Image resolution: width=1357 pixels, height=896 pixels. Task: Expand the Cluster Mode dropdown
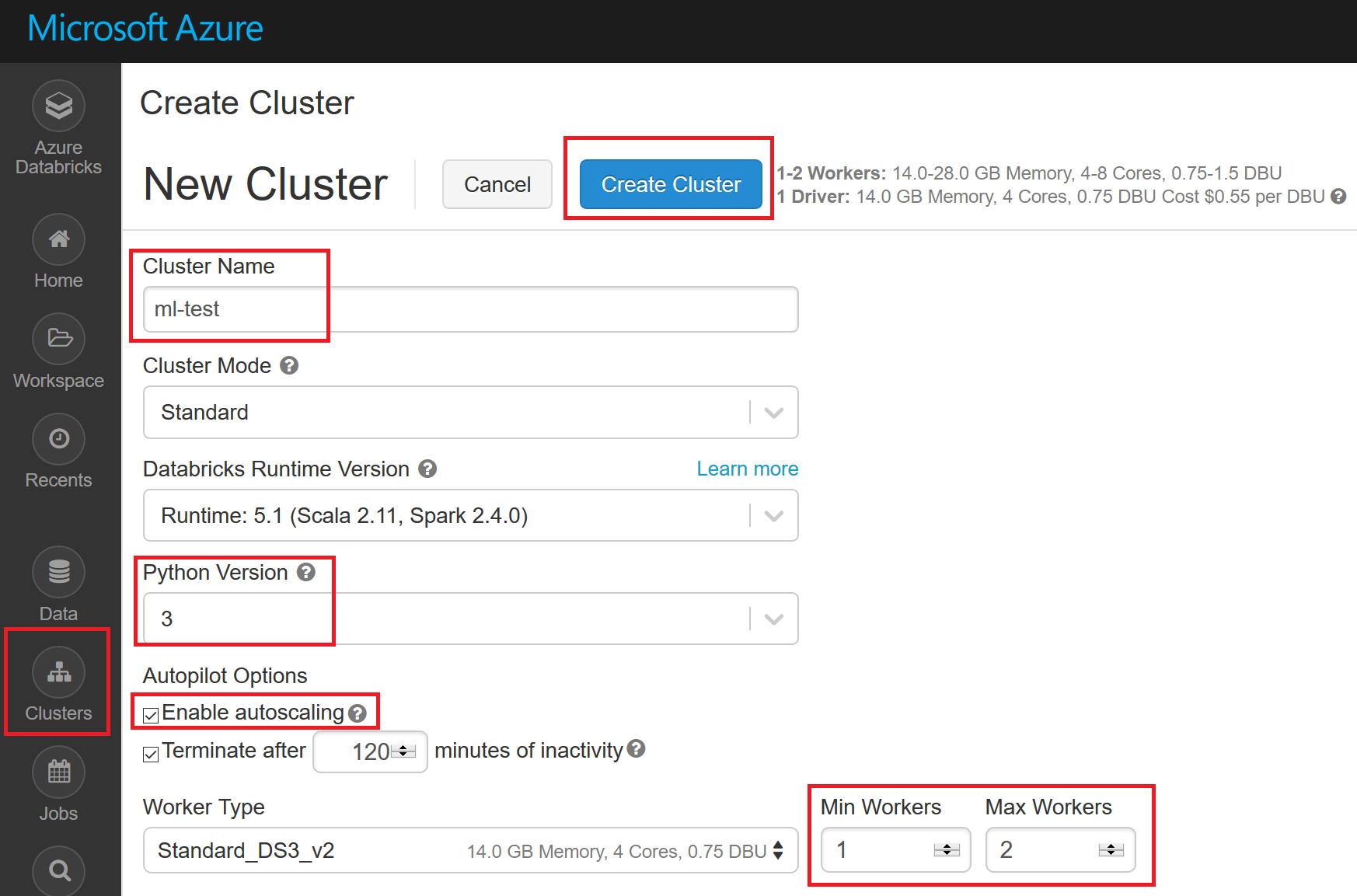point(470,412)
